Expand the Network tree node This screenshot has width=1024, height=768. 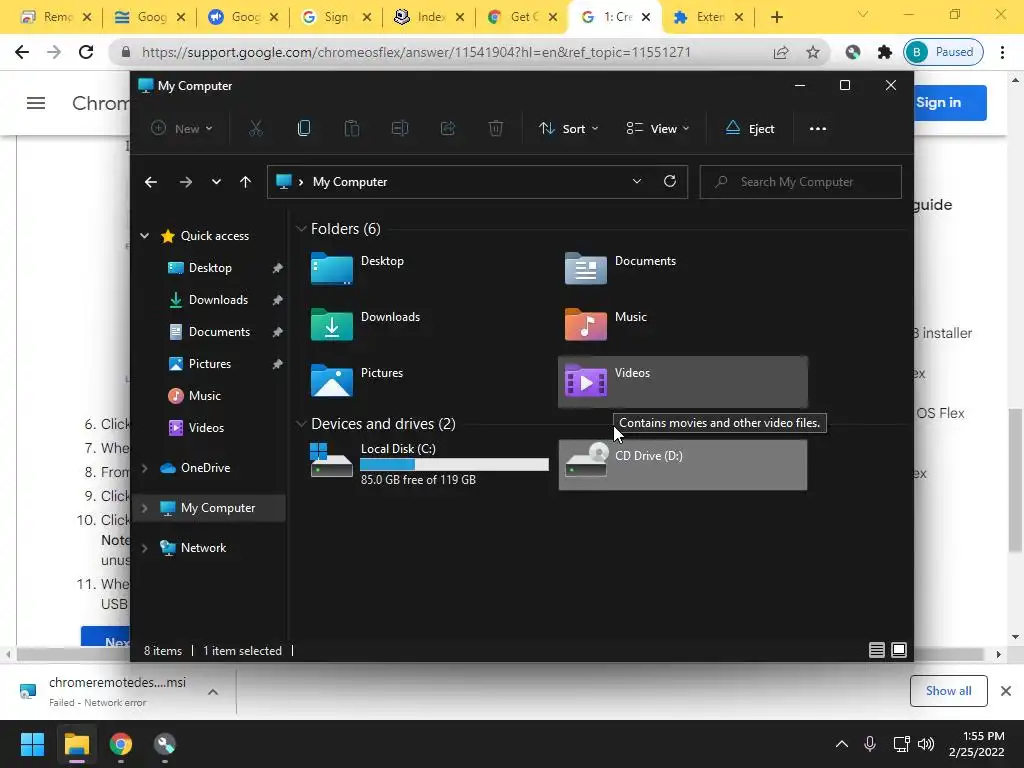pyautogui.click(x=145, y=548)
